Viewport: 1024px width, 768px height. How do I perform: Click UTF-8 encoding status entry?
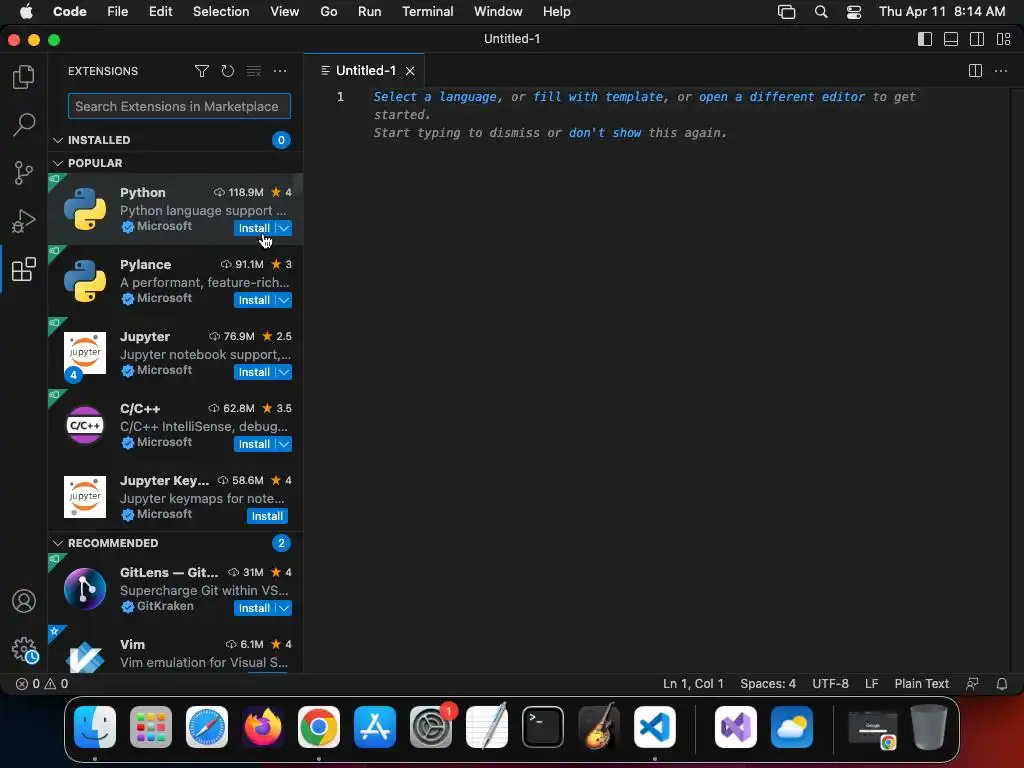point(830,684)
